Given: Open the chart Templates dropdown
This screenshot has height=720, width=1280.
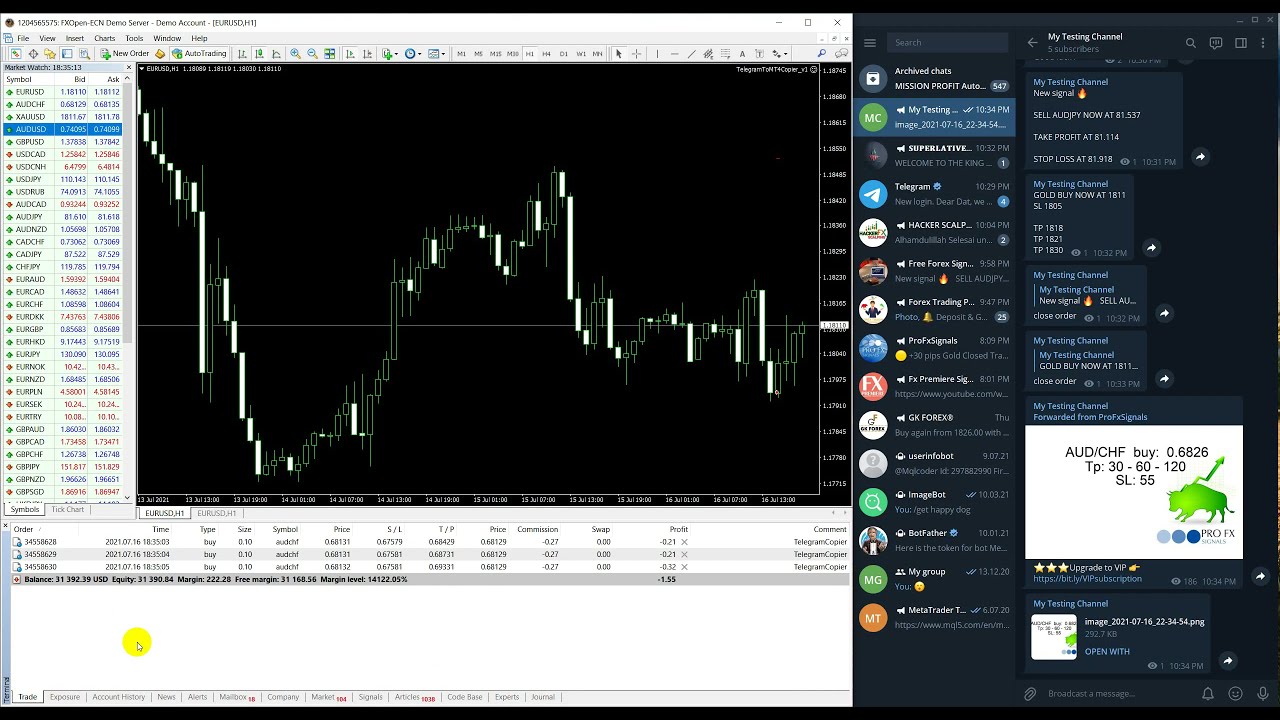Looking at the screenshot, I should (x=437, y=54).
